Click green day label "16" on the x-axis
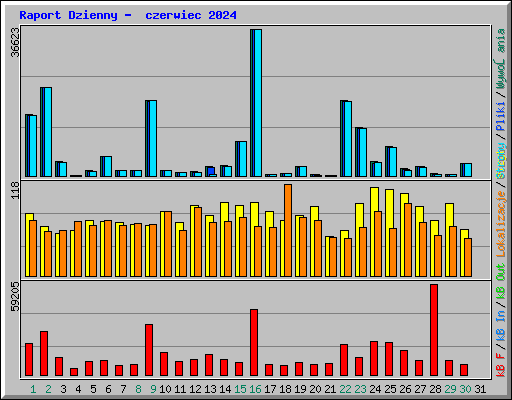 [255, 389]
